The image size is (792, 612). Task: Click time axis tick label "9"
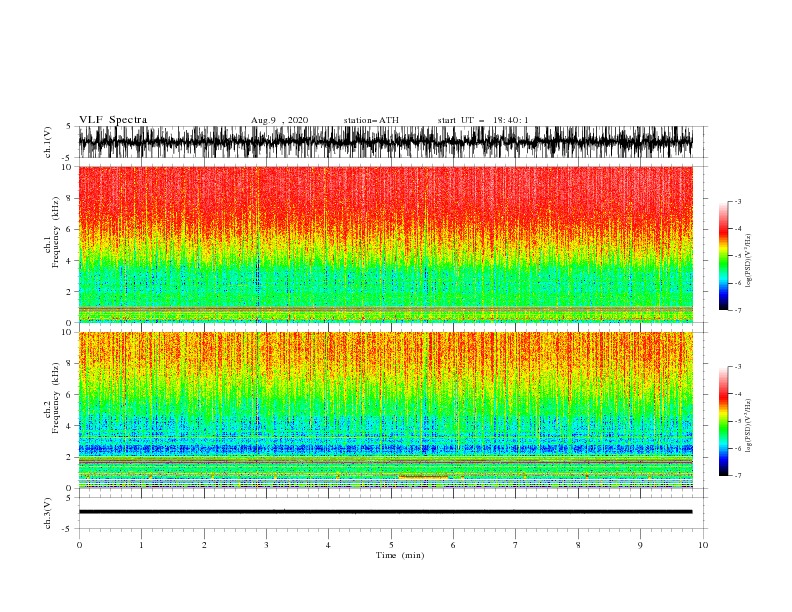640,545
